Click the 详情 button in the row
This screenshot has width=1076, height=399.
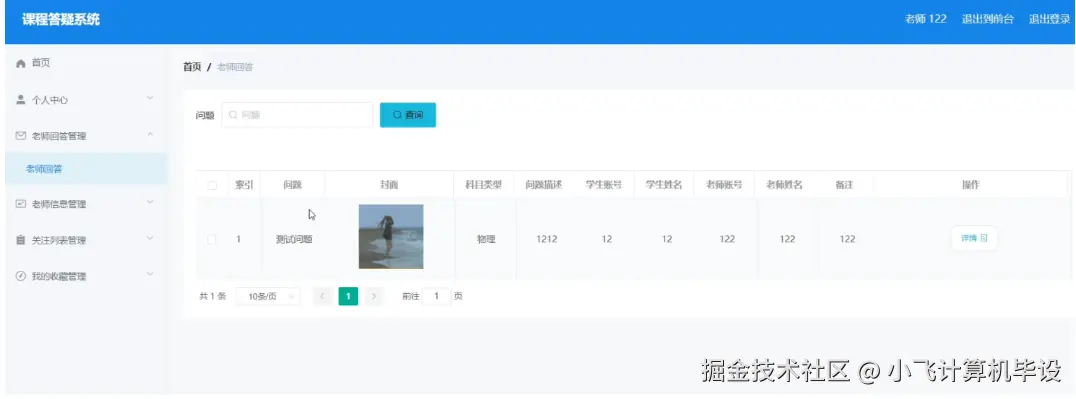974,238
